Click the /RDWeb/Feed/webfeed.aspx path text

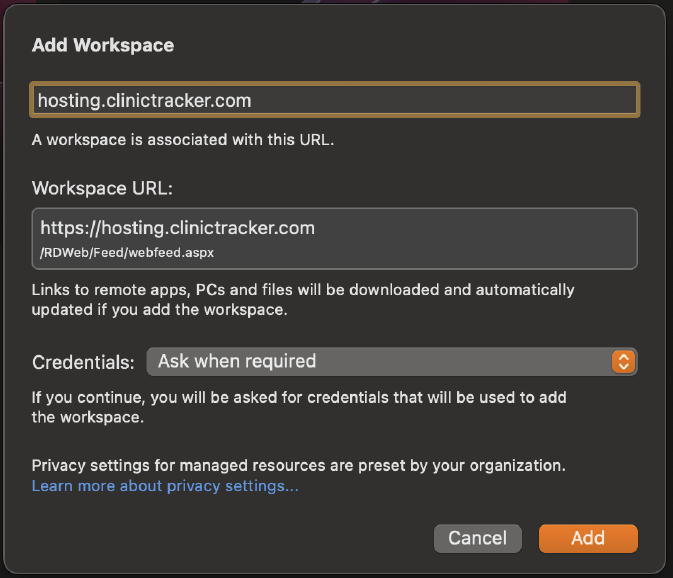tap(127, 252)
